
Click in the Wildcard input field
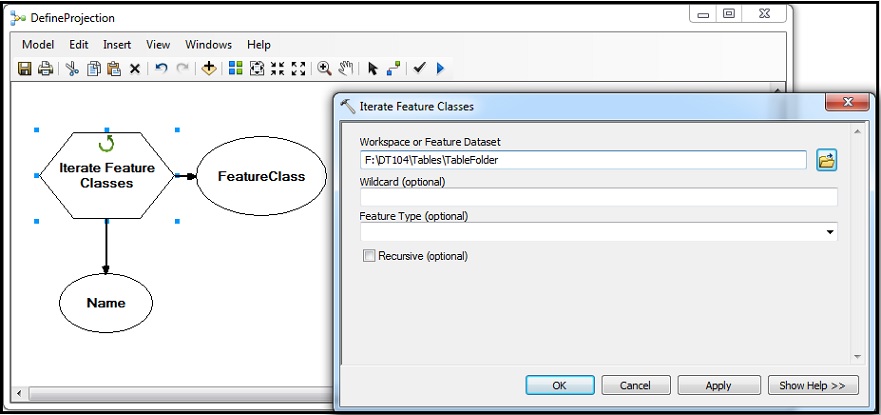[x=598, y=197]
